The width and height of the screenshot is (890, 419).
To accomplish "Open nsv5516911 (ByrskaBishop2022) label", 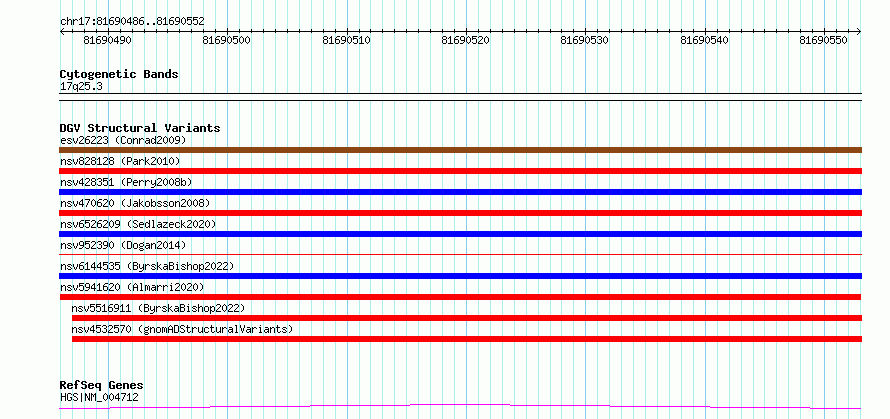I will 158,308.
